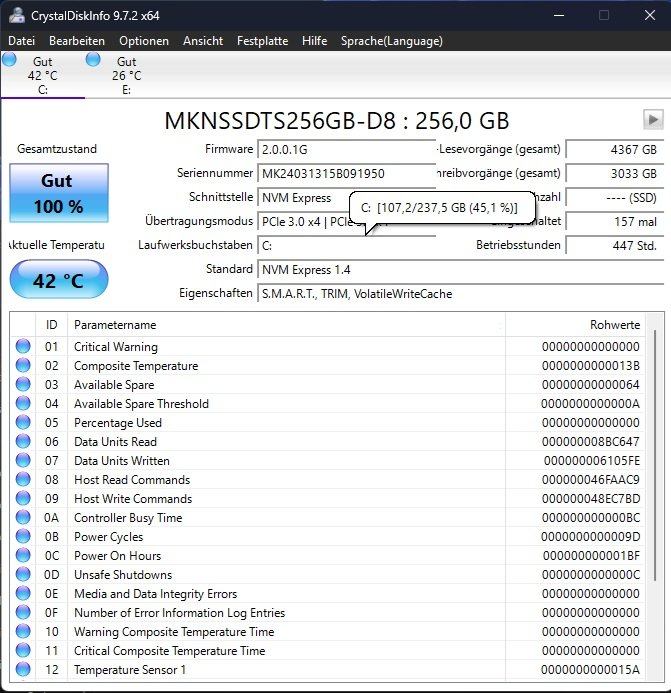Click the total reads value 4367 GB
This screenshot has height=693, width=671.
click(x=615, y=149)
